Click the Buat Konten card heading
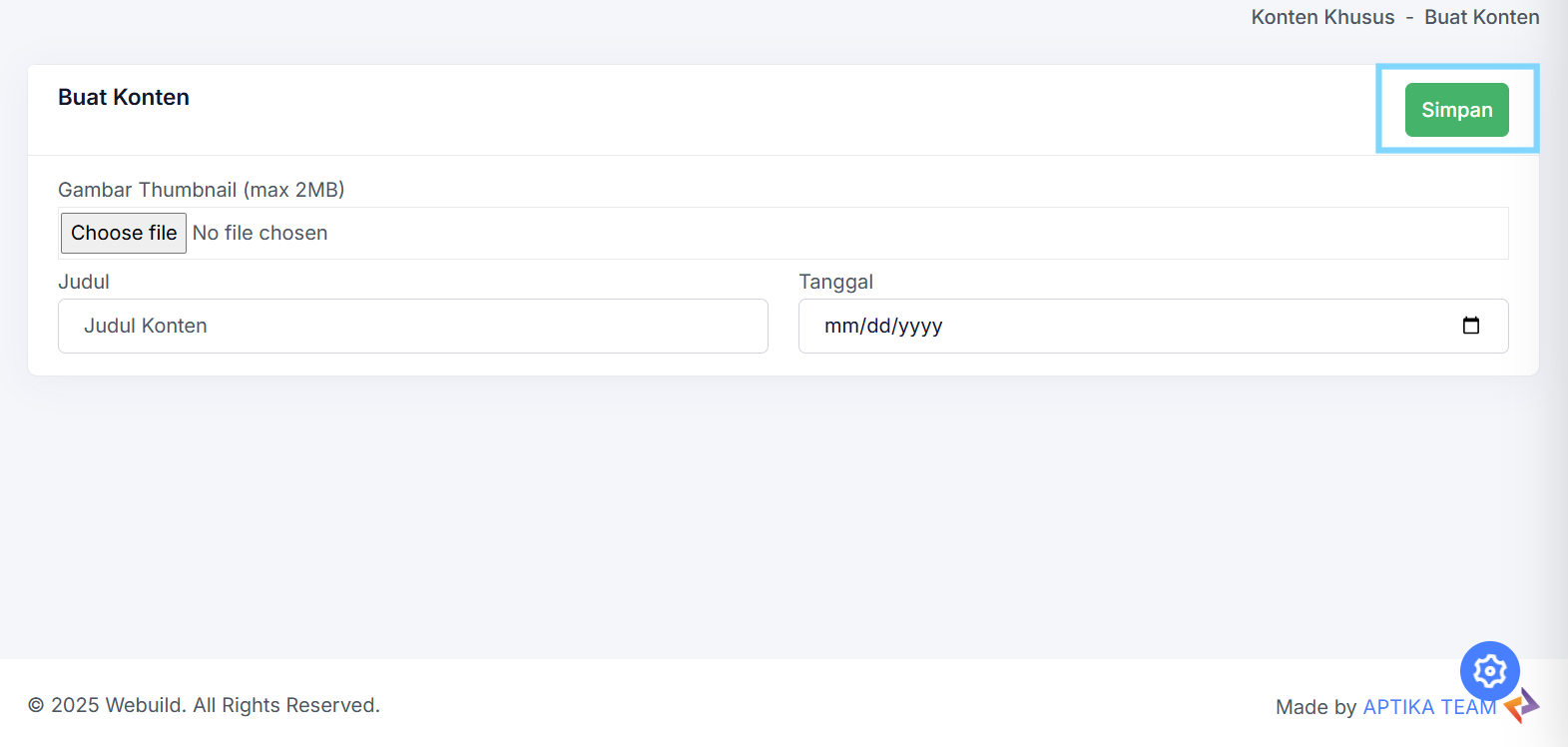Image resolution: width=1568 pixels, height=747 pixels. 124,97
